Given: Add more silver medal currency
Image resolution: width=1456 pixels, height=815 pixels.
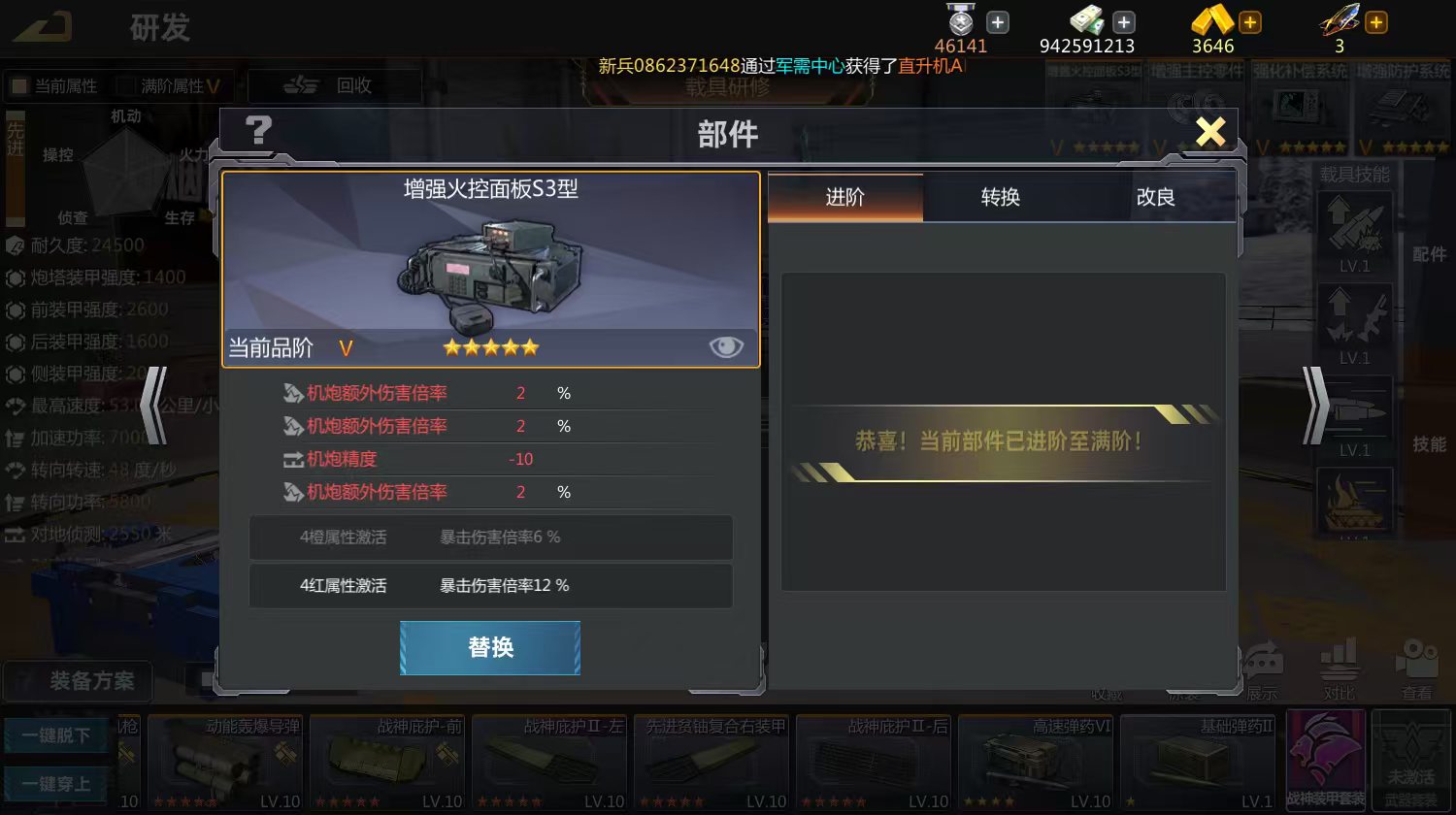Looking at the screenshot, I should tap(998, 22).
